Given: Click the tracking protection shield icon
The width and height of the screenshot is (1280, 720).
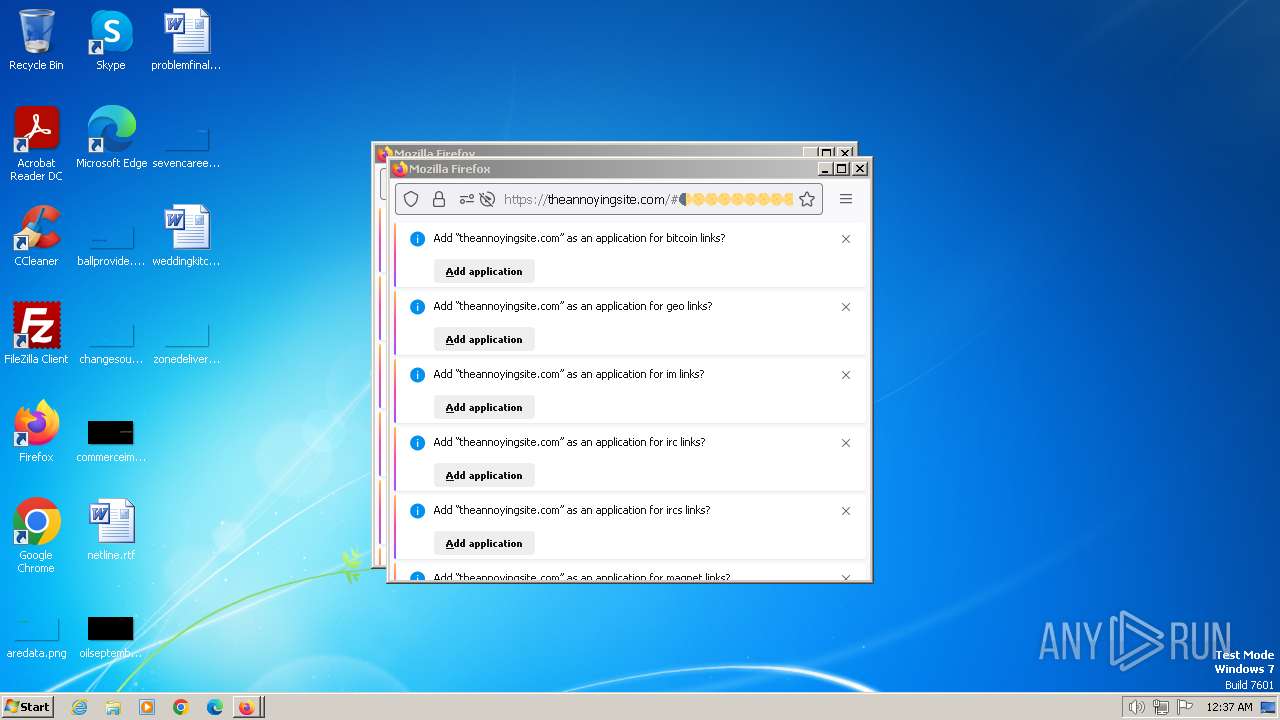Looking at the screenshot, I should click(x=411, y=199).
